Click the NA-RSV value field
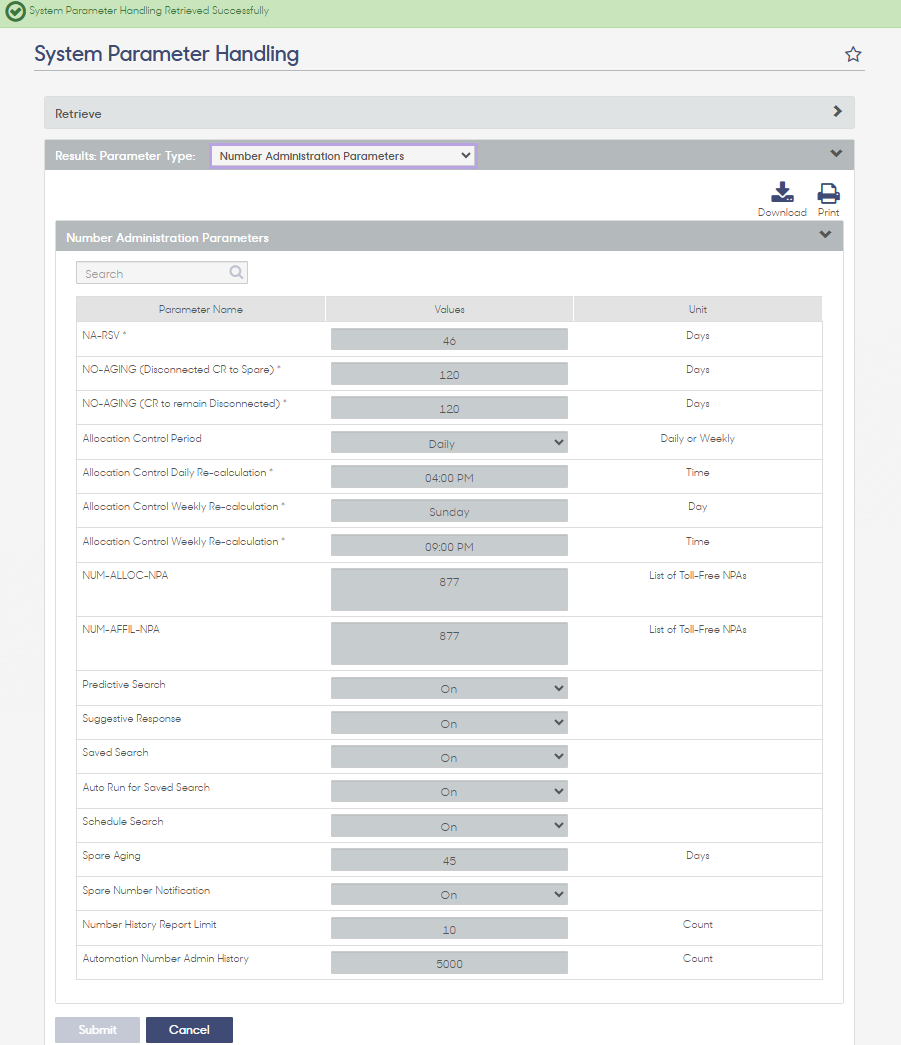The height and width of the screenshot is (1045, 901). [449, 339]
